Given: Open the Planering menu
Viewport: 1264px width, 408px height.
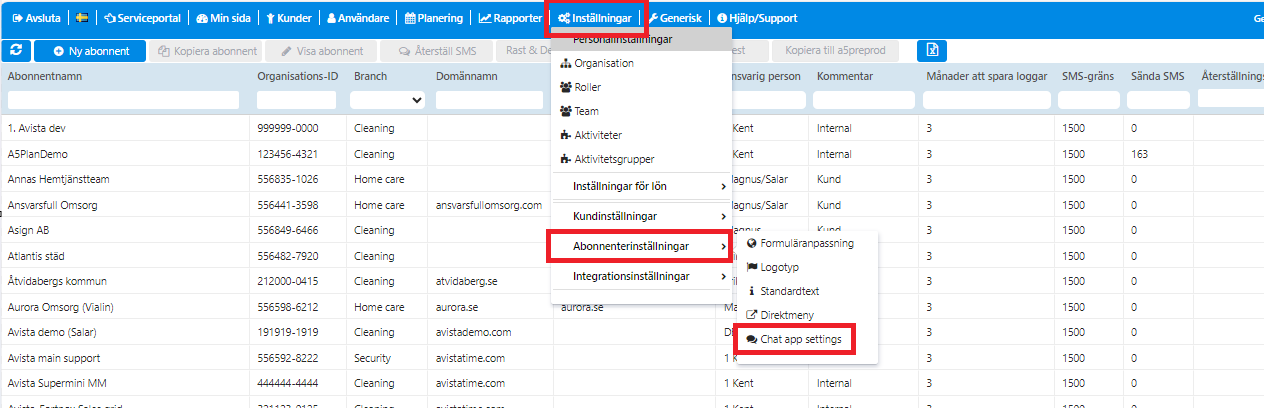Looking at the screenshot, I should (x=434, y=18).
